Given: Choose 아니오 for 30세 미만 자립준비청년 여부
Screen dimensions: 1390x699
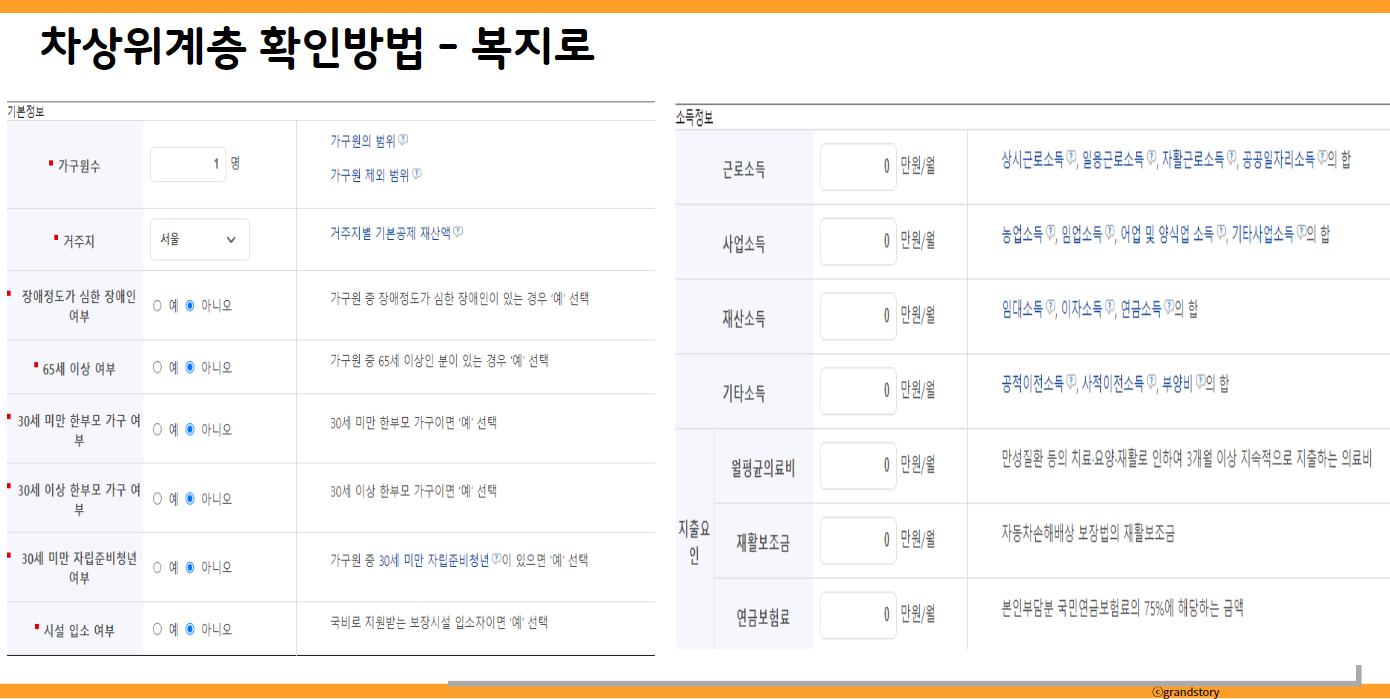Looking at the screenshot, I should pos(190,568).
